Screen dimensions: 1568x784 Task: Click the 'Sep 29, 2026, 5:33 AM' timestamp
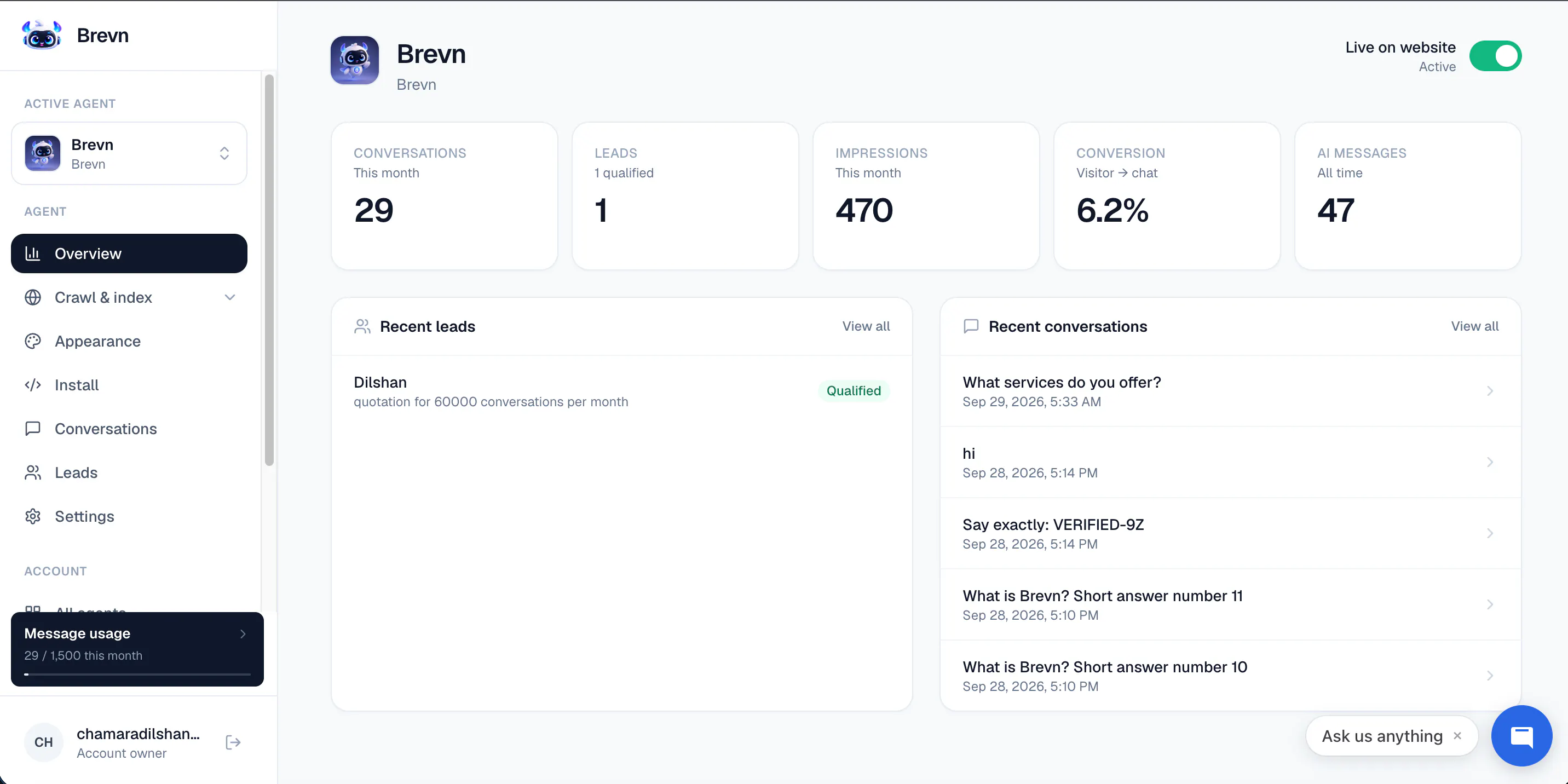1031,402
